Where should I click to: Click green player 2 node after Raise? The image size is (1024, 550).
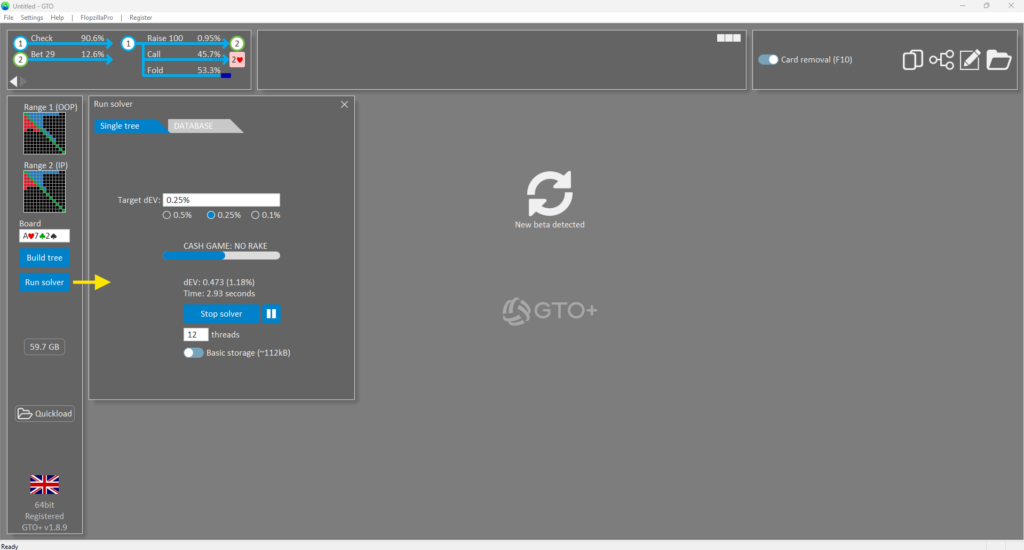[237, 44]
